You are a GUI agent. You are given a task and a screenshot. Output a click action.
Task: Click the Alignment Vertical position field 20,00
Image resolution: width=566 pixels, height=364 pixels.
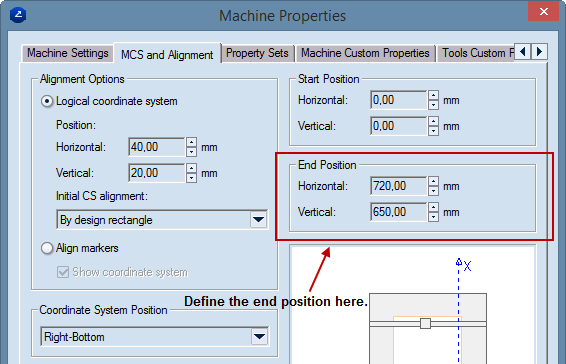coord(157,173)
